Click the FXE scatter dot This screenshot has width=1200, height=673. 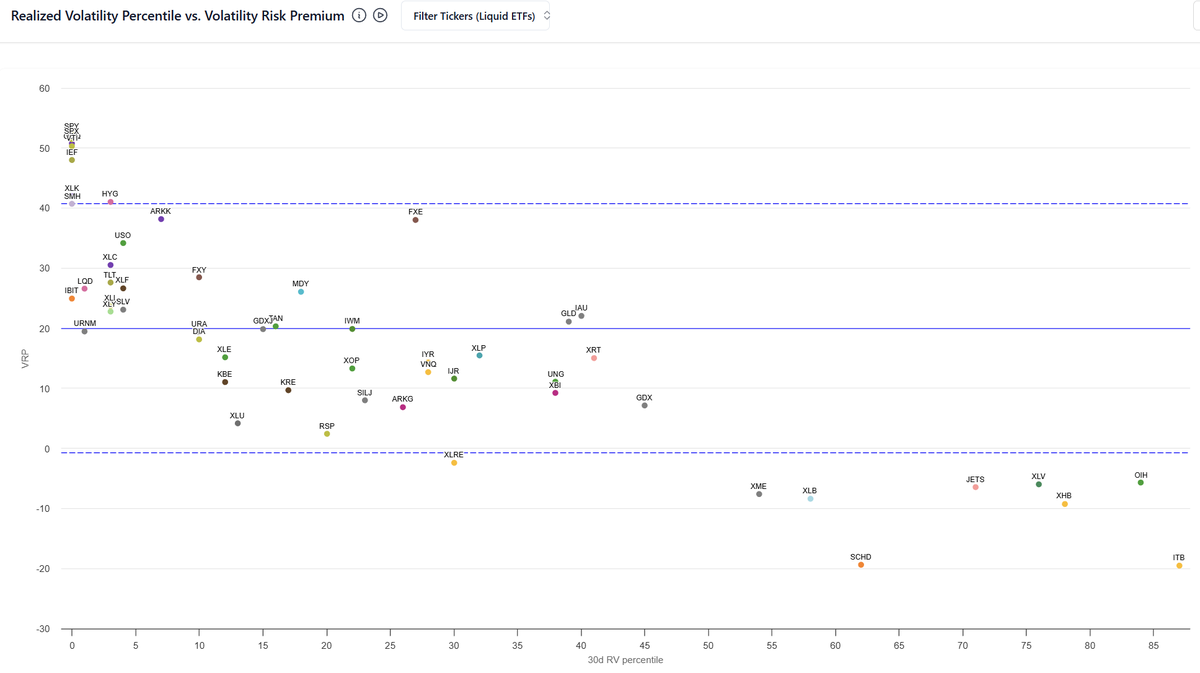[x=416, y=220]
